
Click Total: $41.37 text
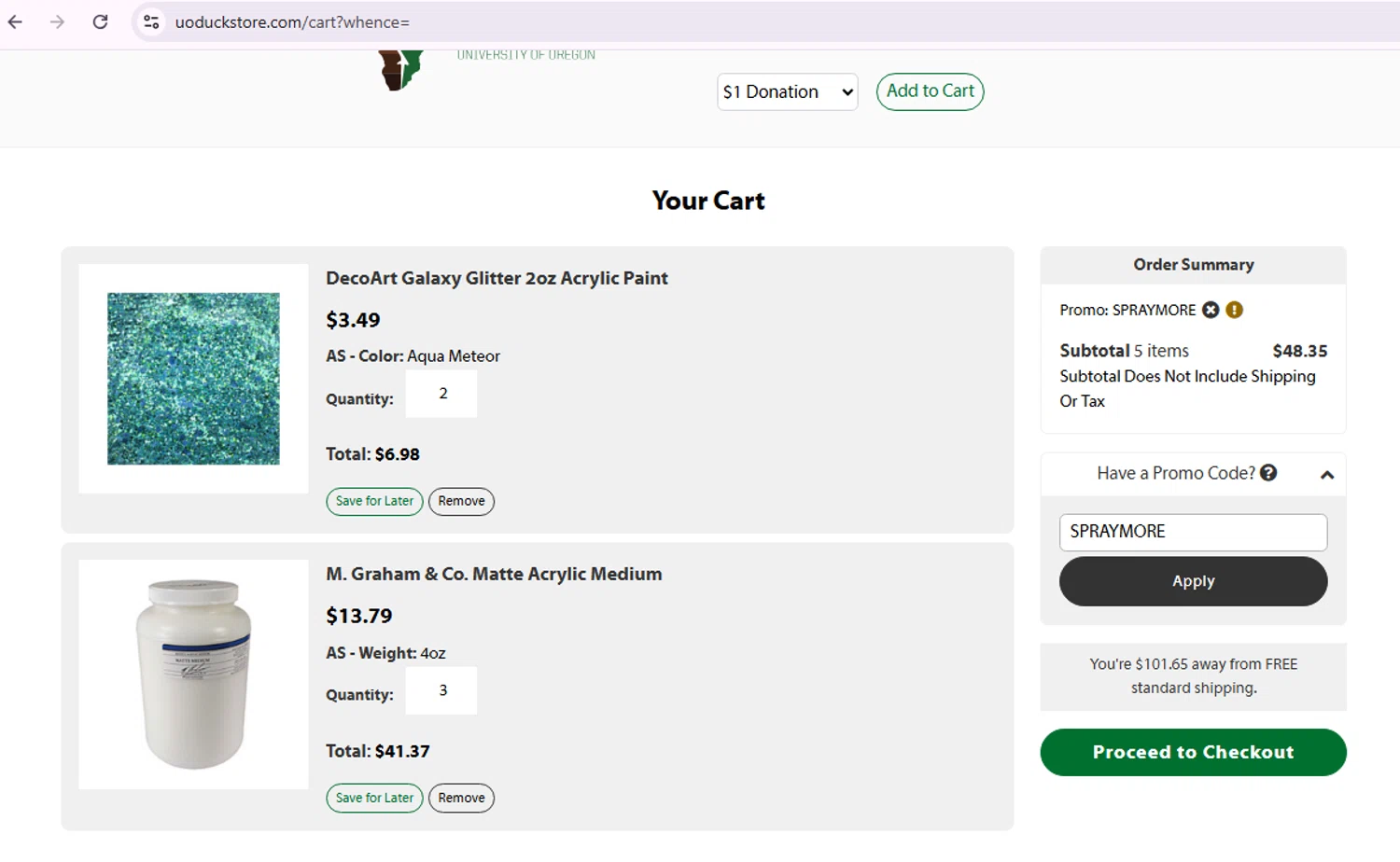(x=378, y=751)
